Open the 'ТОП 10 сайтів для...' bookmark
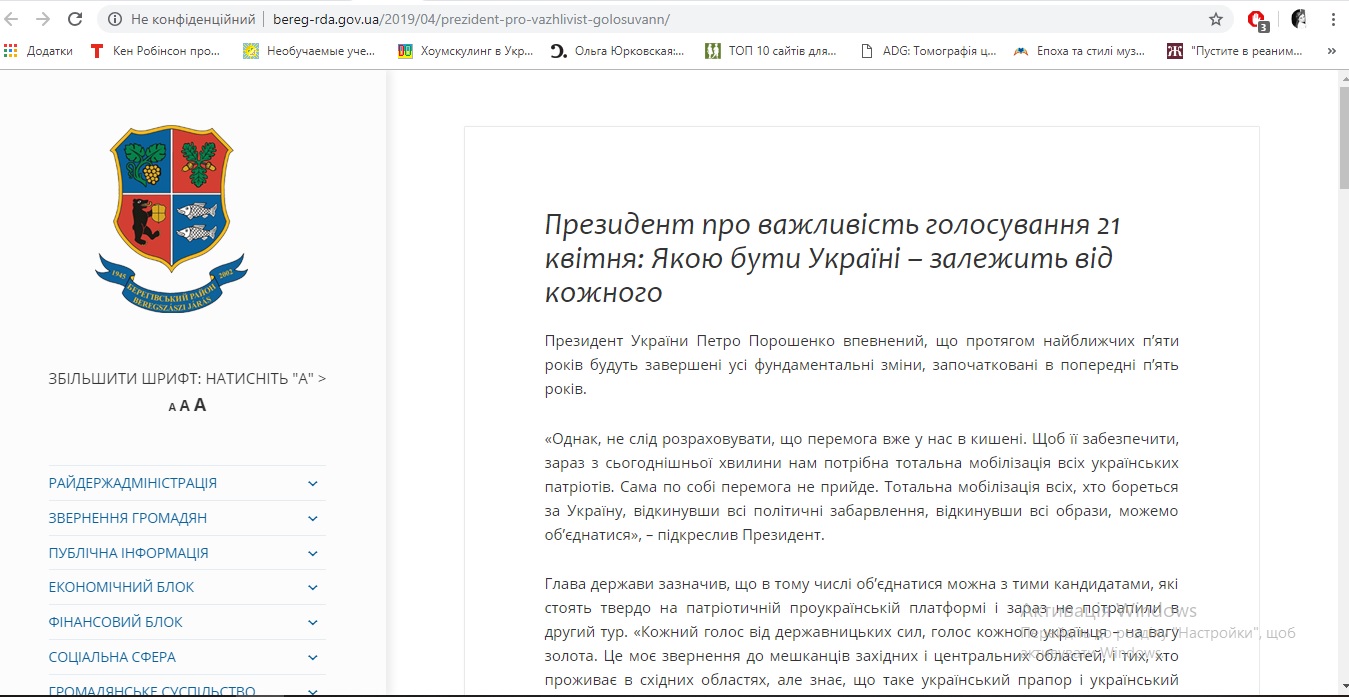 [x=771, y=51]
